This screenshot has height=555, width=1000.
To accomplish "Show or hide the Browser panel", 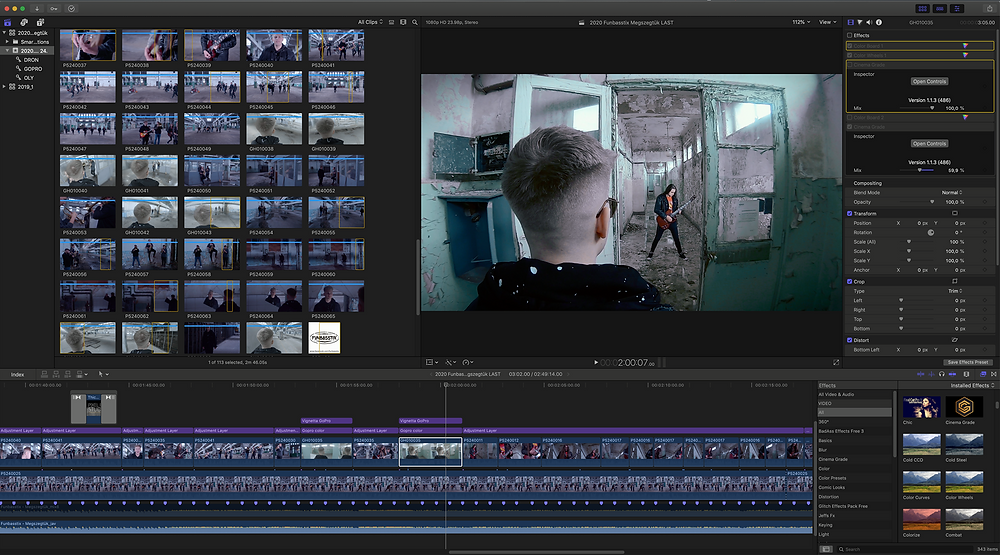I will (922, 8).
